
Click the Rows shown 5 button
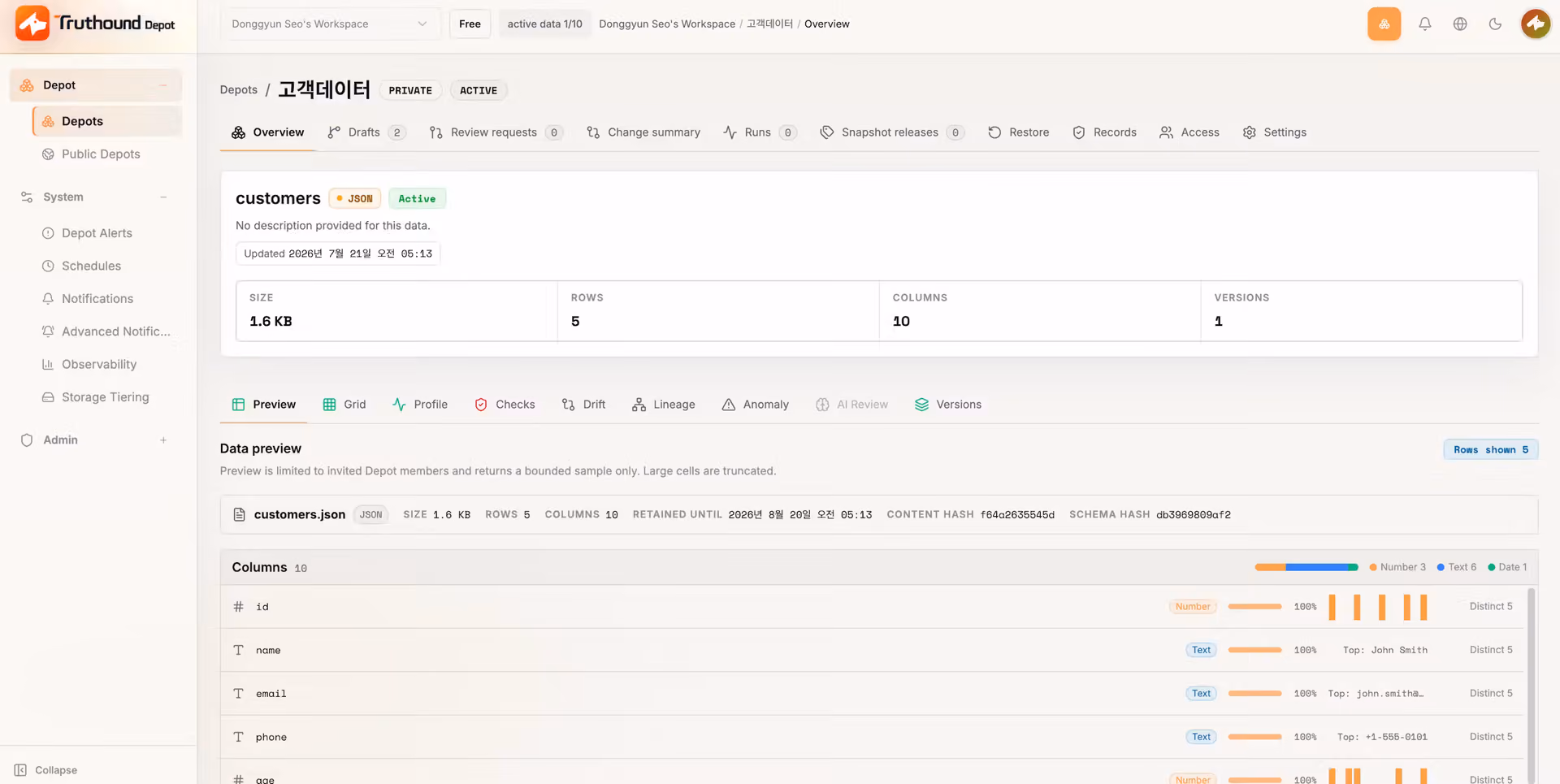pos(1491,449)
